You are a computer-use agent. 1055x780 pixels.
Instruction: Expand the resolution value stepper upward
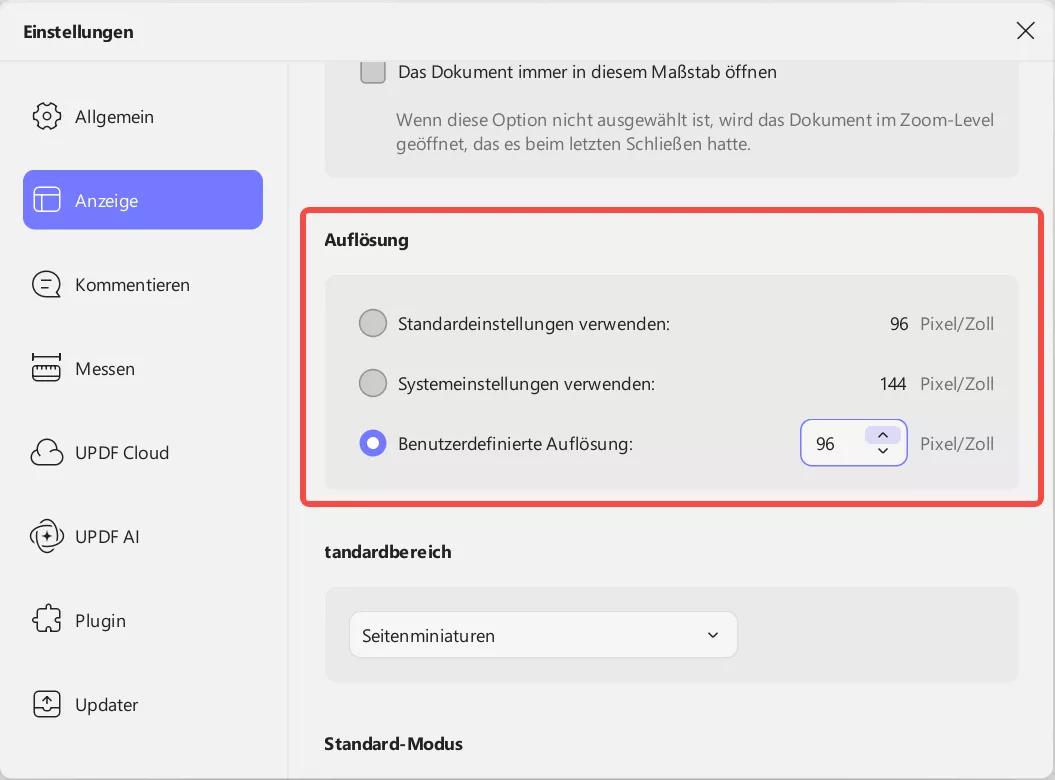pyautogui.click(x=882, y=434)
